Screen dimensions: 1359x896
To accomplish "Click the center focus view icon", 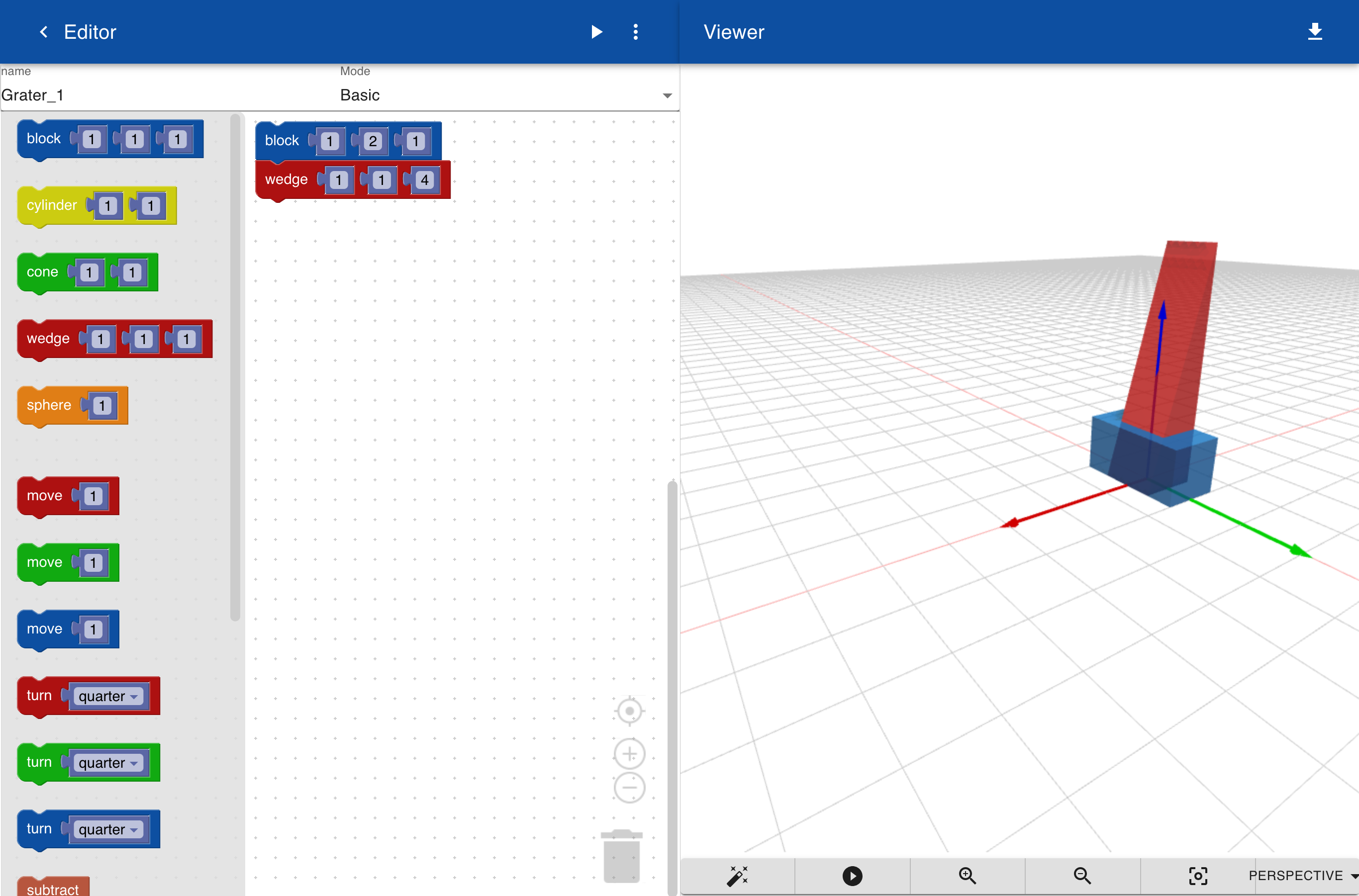I will click(1198, 876).
